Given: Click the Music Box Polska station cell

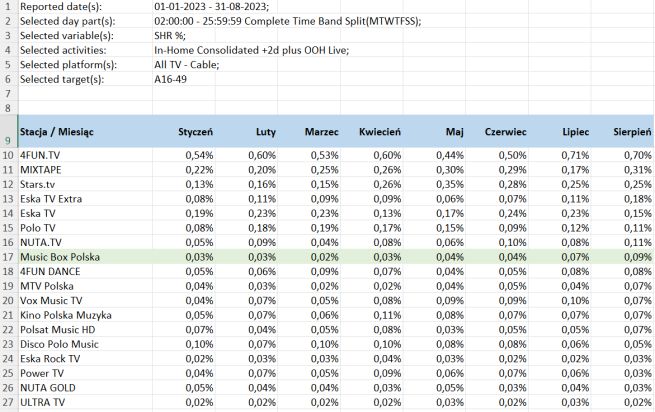Looking at the screenshot, I should pyautogui.click(x=60, y=257).
